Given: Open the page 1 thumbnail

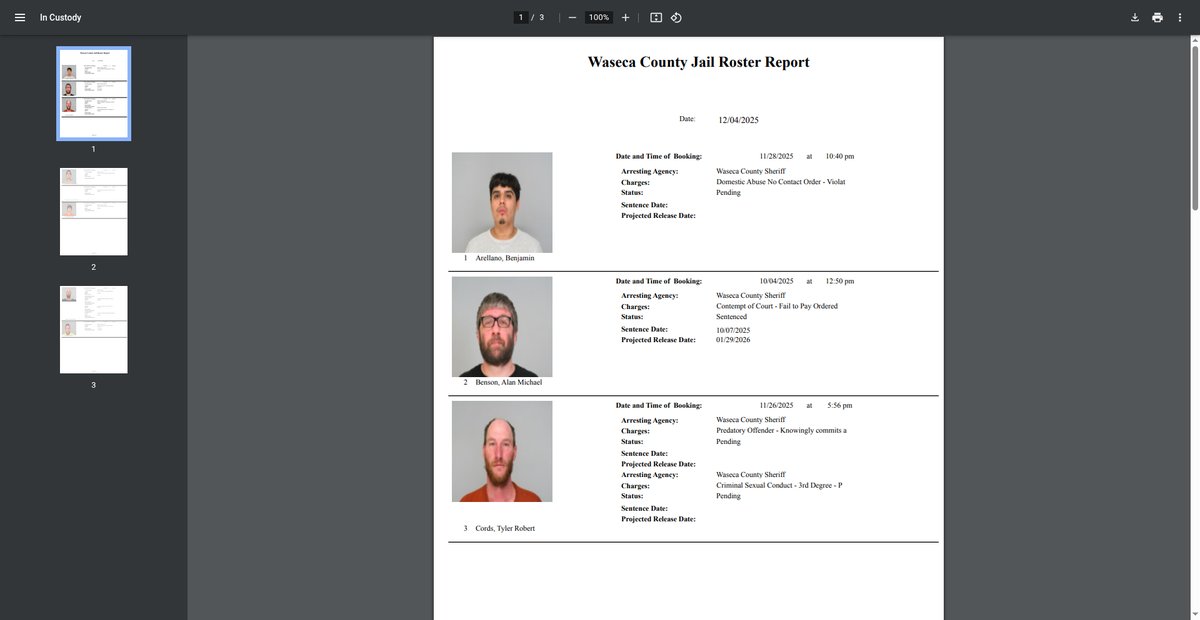Looking at the screenshot, I should click(94, 93).
